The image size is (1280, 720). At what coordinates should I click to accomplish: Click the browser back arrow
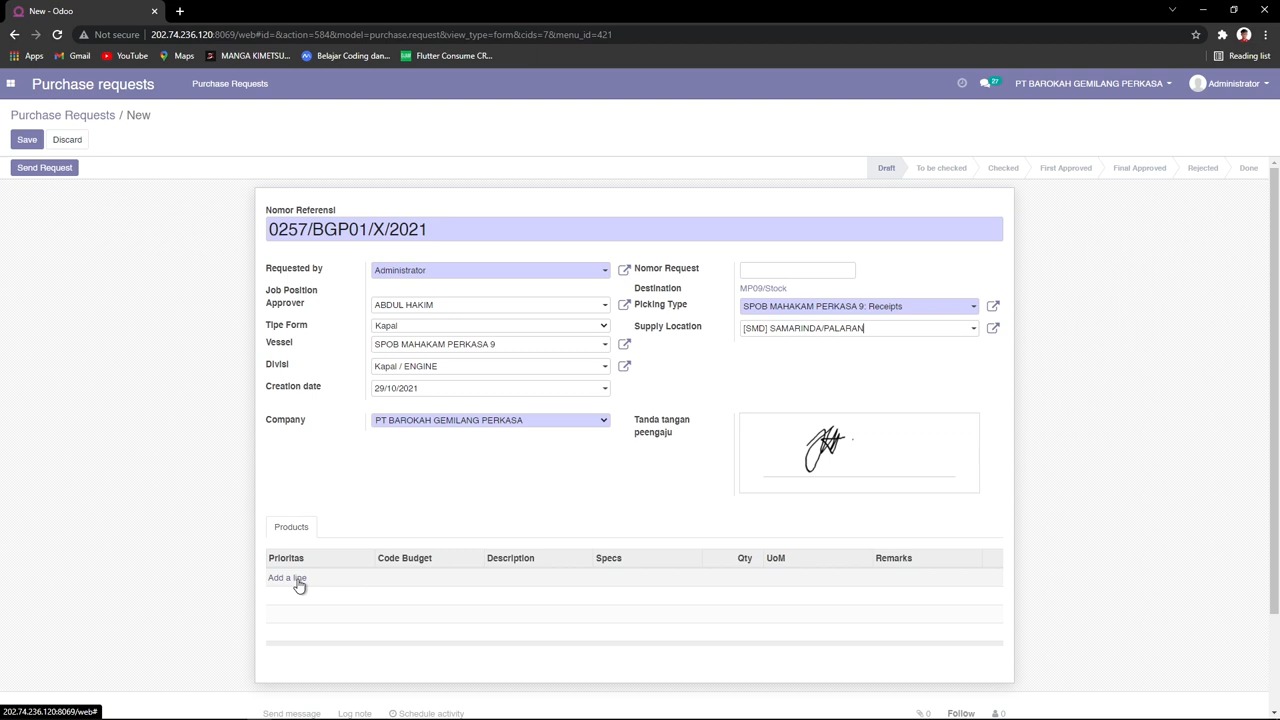pyautogui.click(x=14, y=35)
